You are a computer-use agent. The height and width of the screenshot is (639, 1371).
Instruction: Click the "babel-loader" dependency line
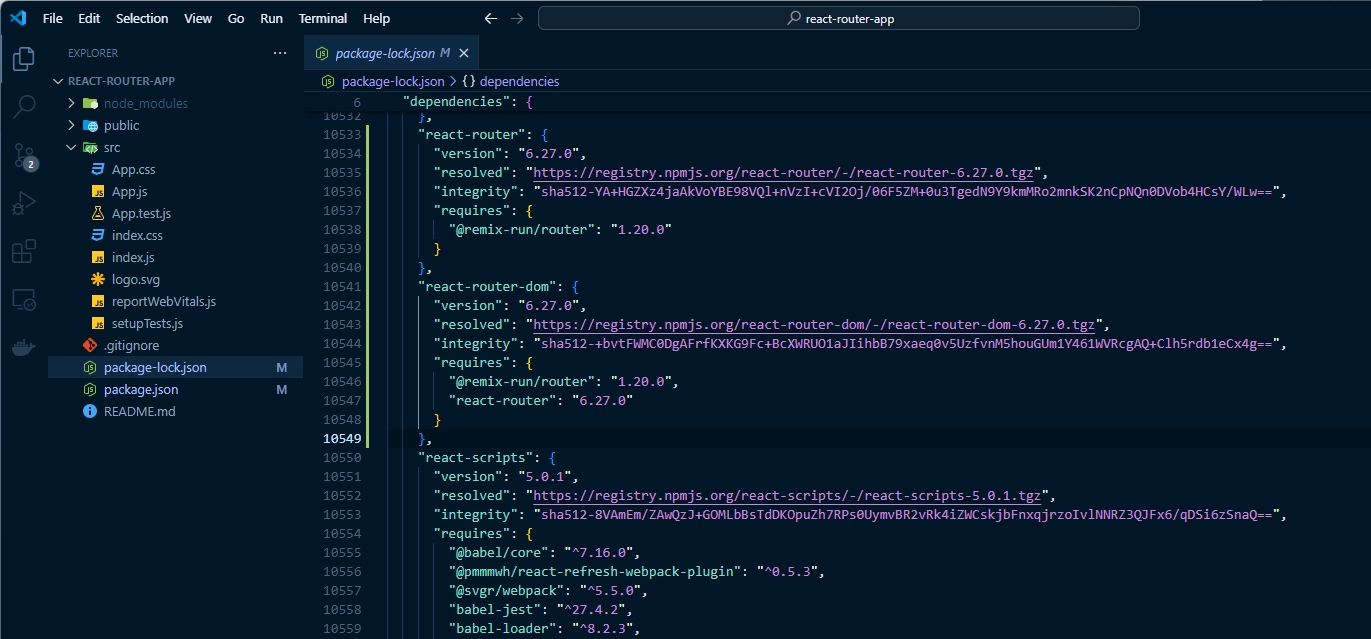544,628
